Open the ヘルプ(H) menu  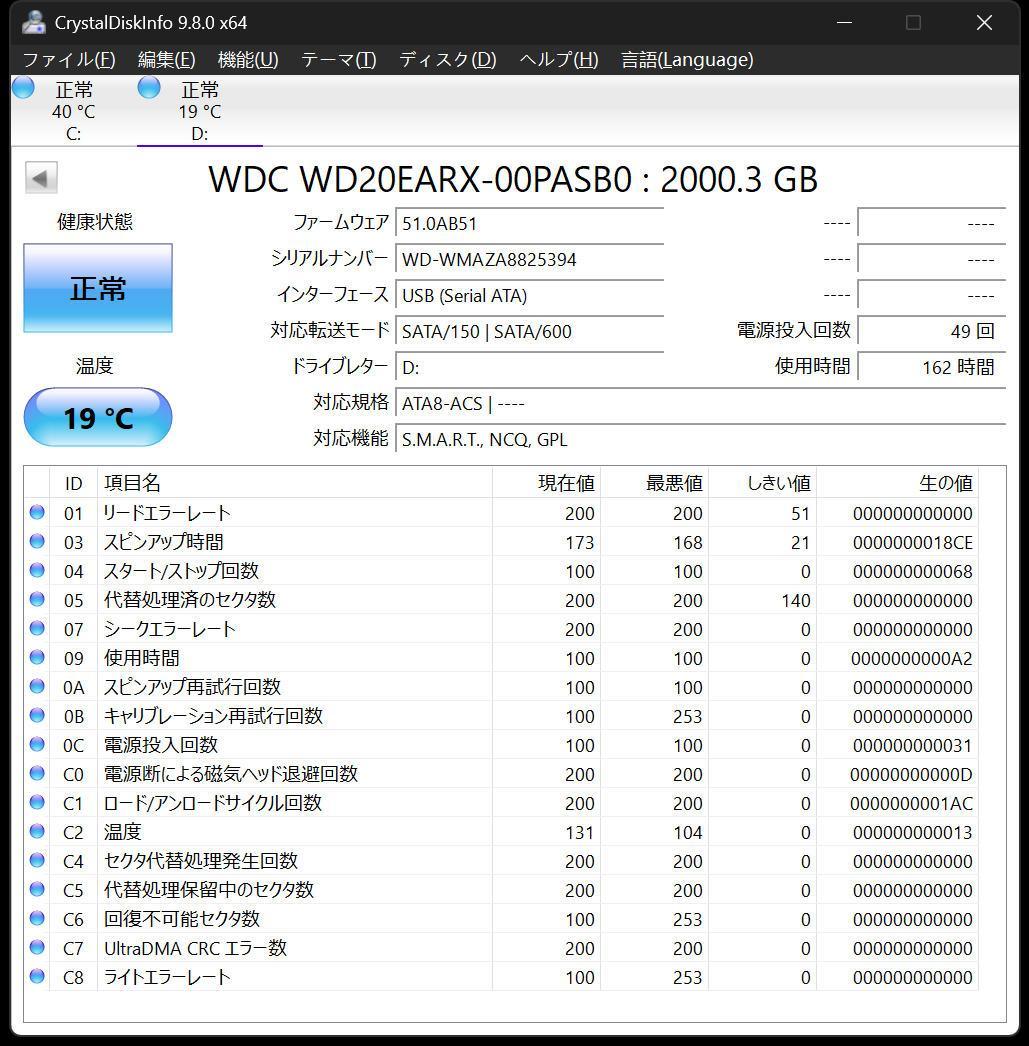pos(559,60)
